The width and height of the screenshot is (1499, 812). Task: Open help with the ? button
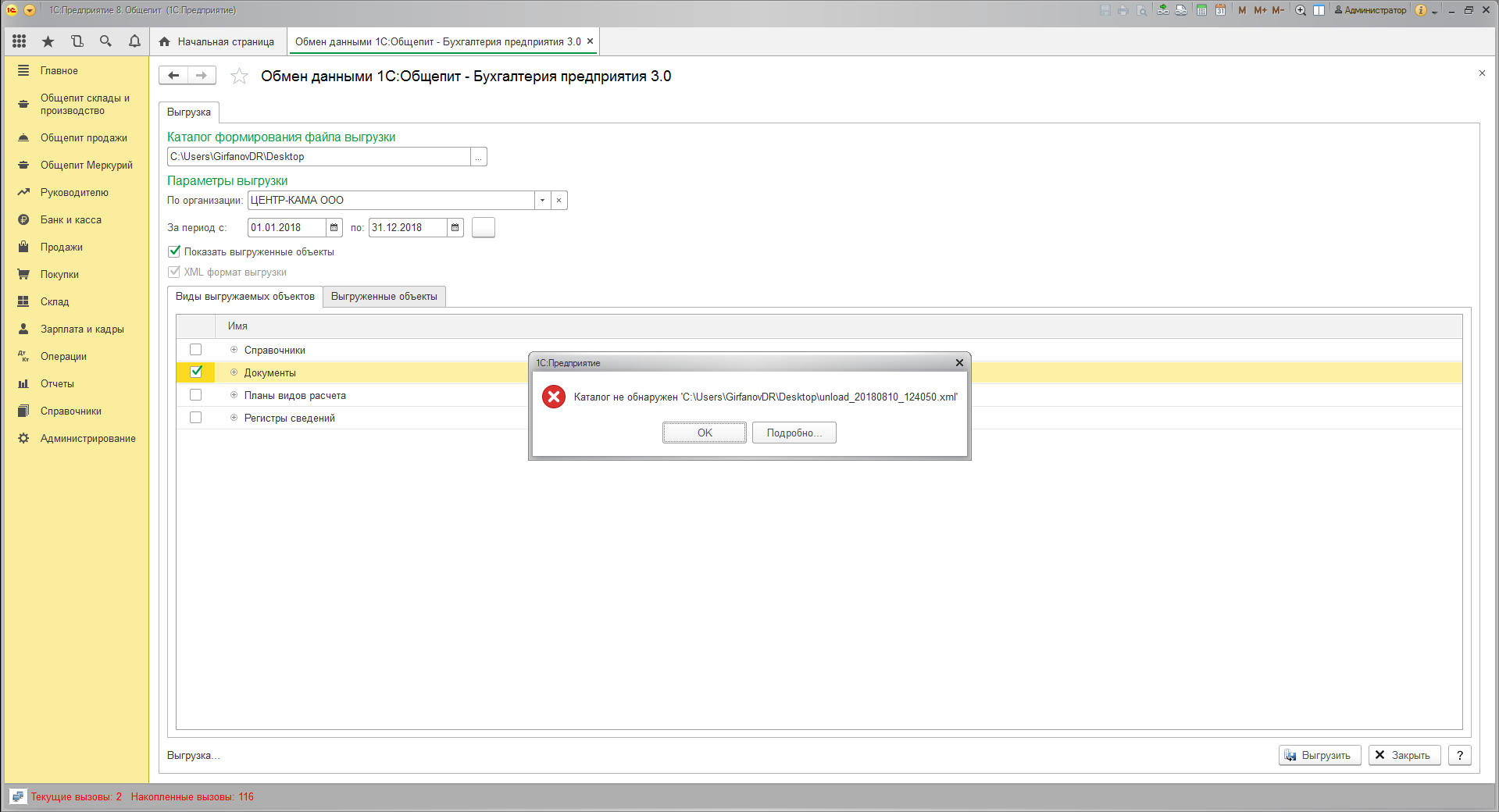coord(1460,755)
